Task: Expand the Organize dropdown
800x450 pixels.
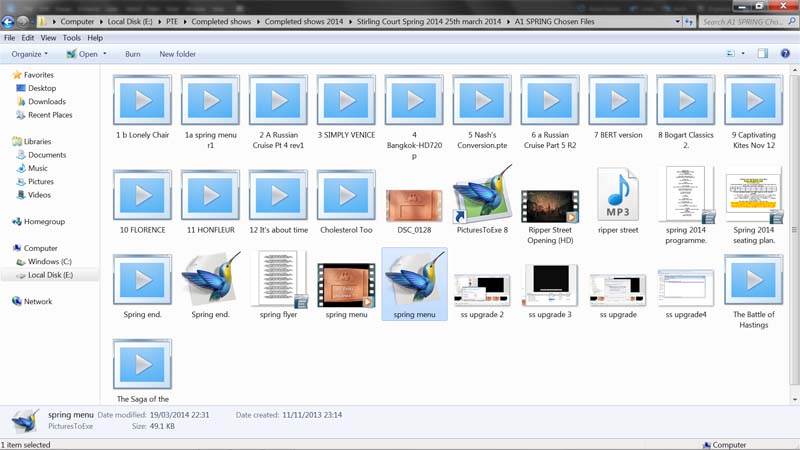Action: coord(30,54)
